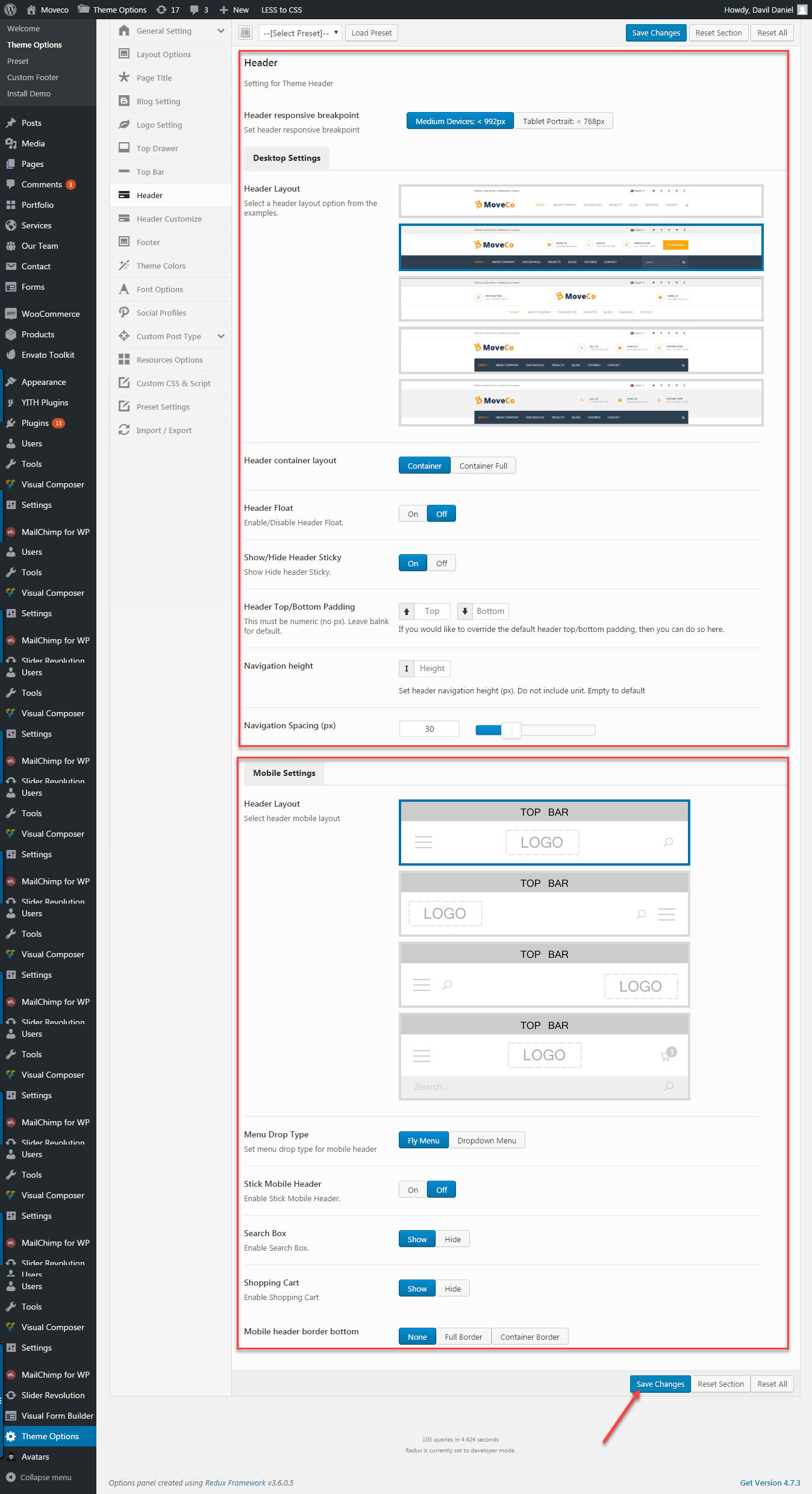Click the Blog Setting icon
Screen dimensions: 812x1494
pyautogui.click(x=124, y=101)
